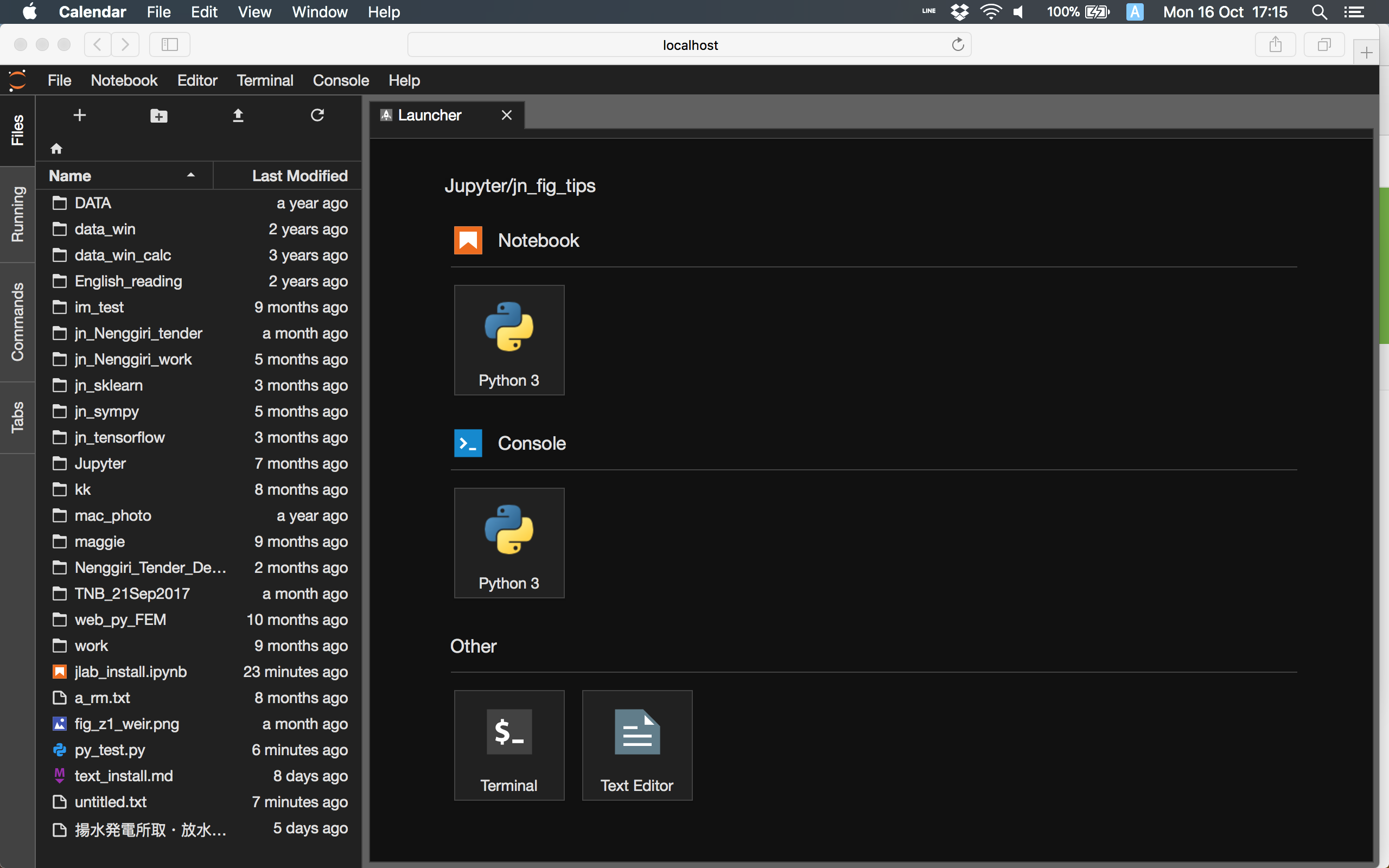Click the Safari share icon

tap(1276, 44)
